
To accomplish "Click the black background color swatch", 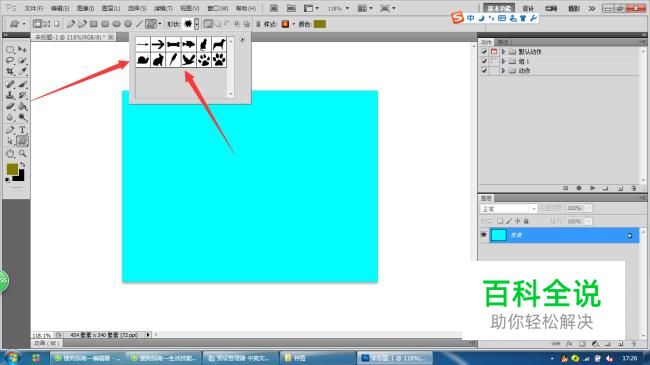I will click(20, 177).
